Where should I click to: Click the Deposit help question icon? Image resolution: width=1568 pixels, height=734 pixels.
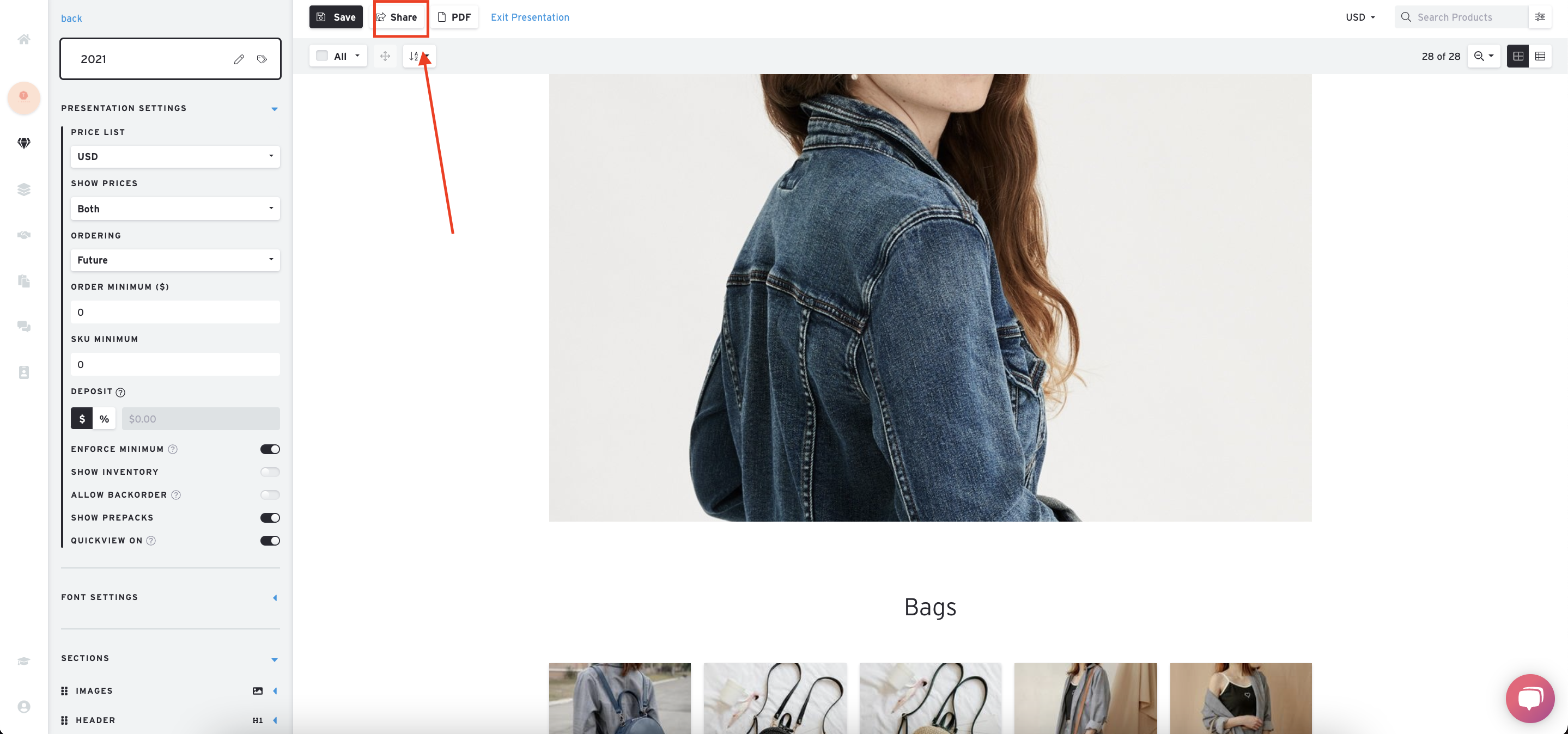pos(120,392)
